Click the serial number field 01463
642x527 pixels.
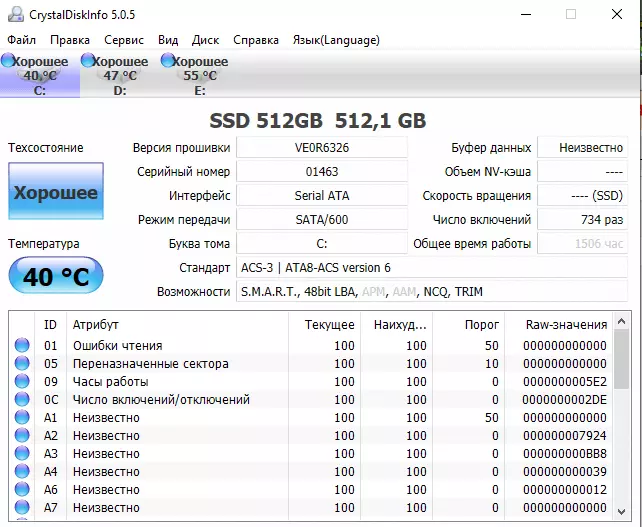(x=322, y=172)
